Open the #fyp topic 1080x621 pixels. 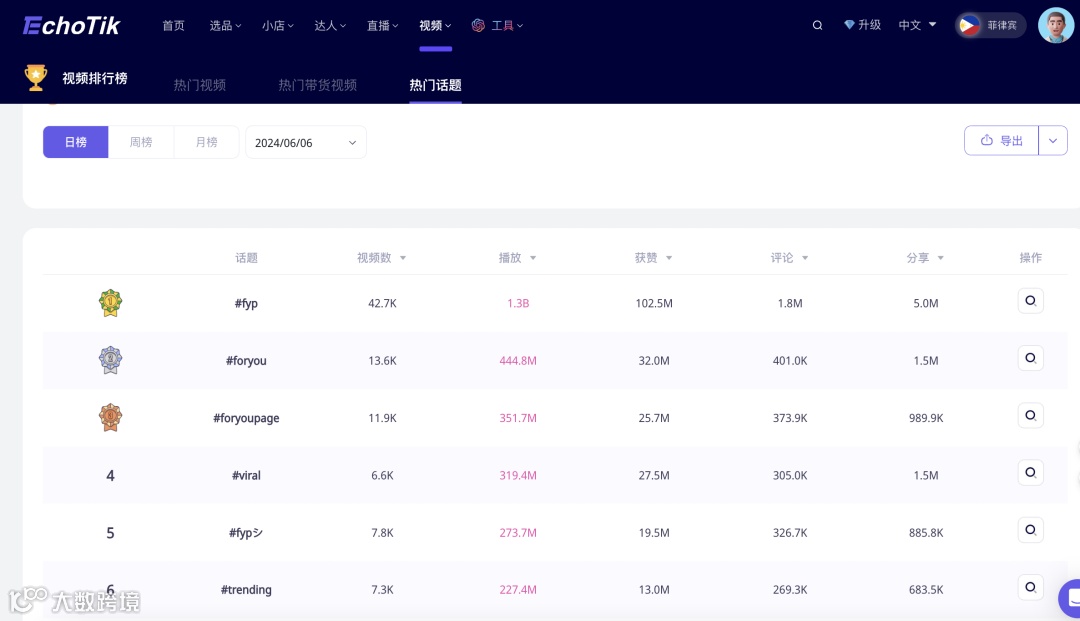click(246, 303)
